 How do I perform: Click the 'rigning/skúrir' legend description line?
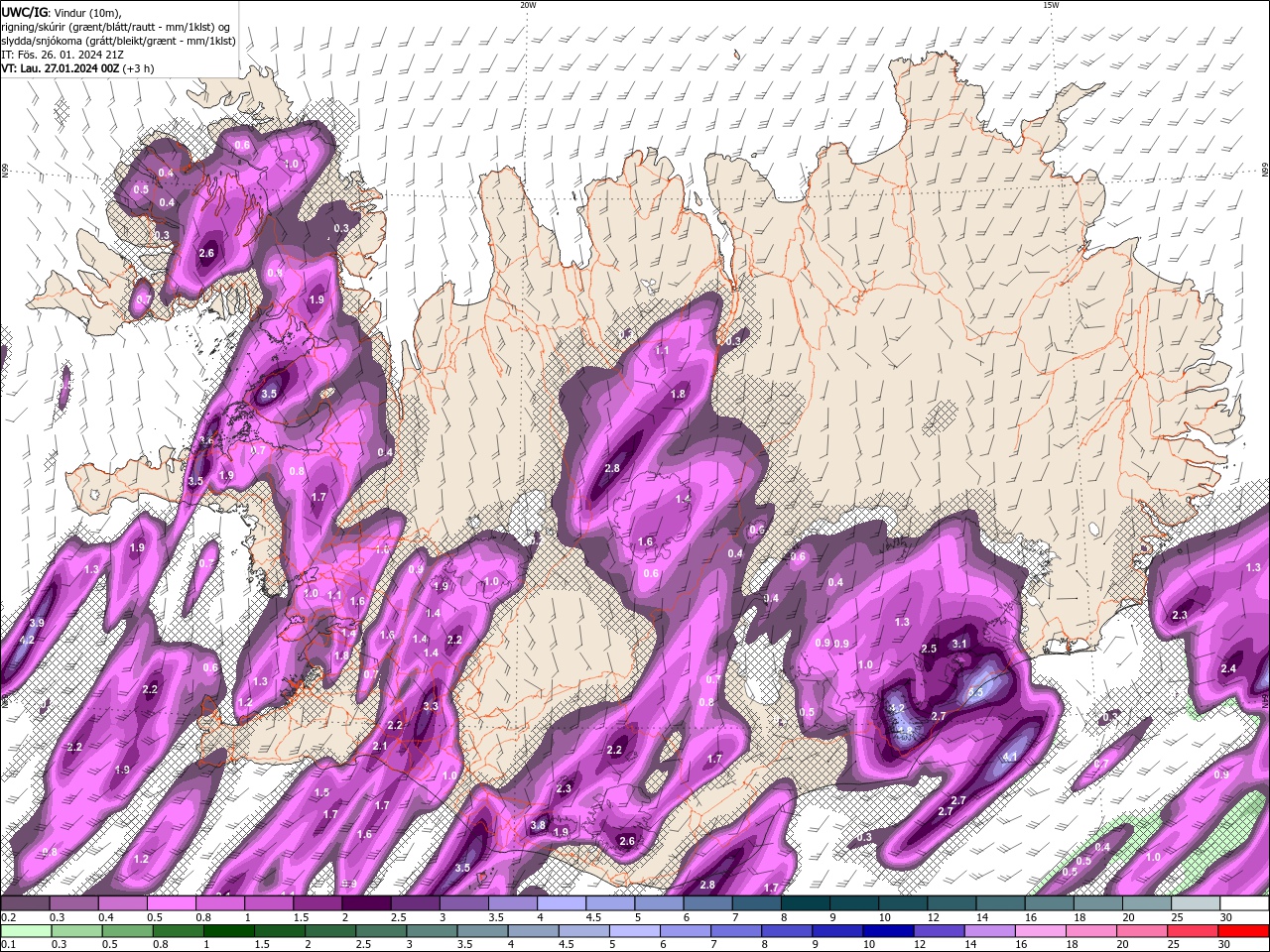[116, 27]
